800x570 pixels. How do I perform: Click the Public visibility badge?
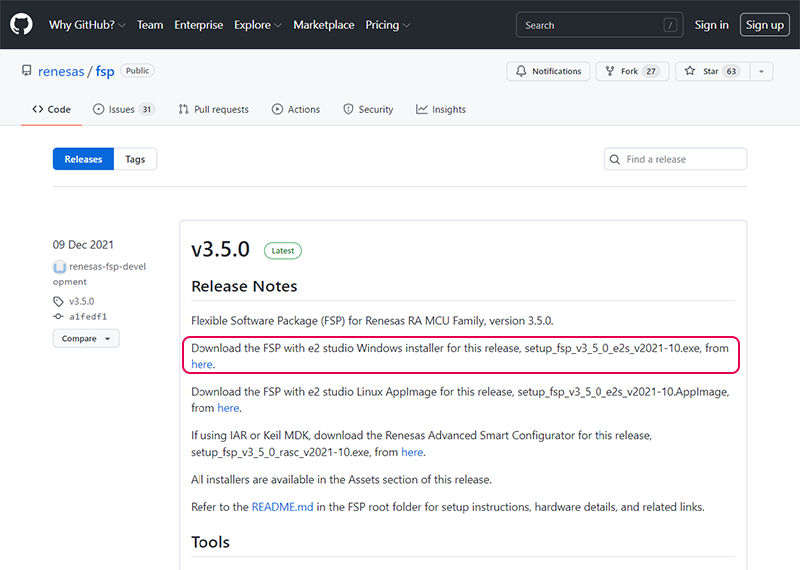[x=137, y=70]
